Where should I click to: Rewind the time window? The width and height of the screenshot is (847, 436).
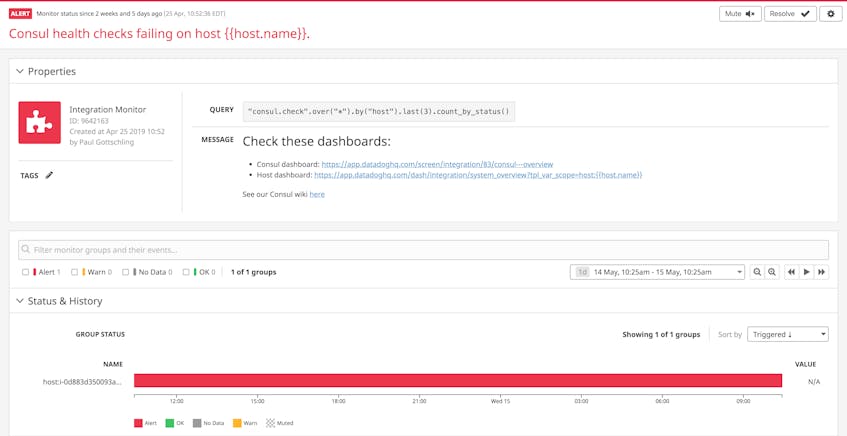[x=791, y=272]
